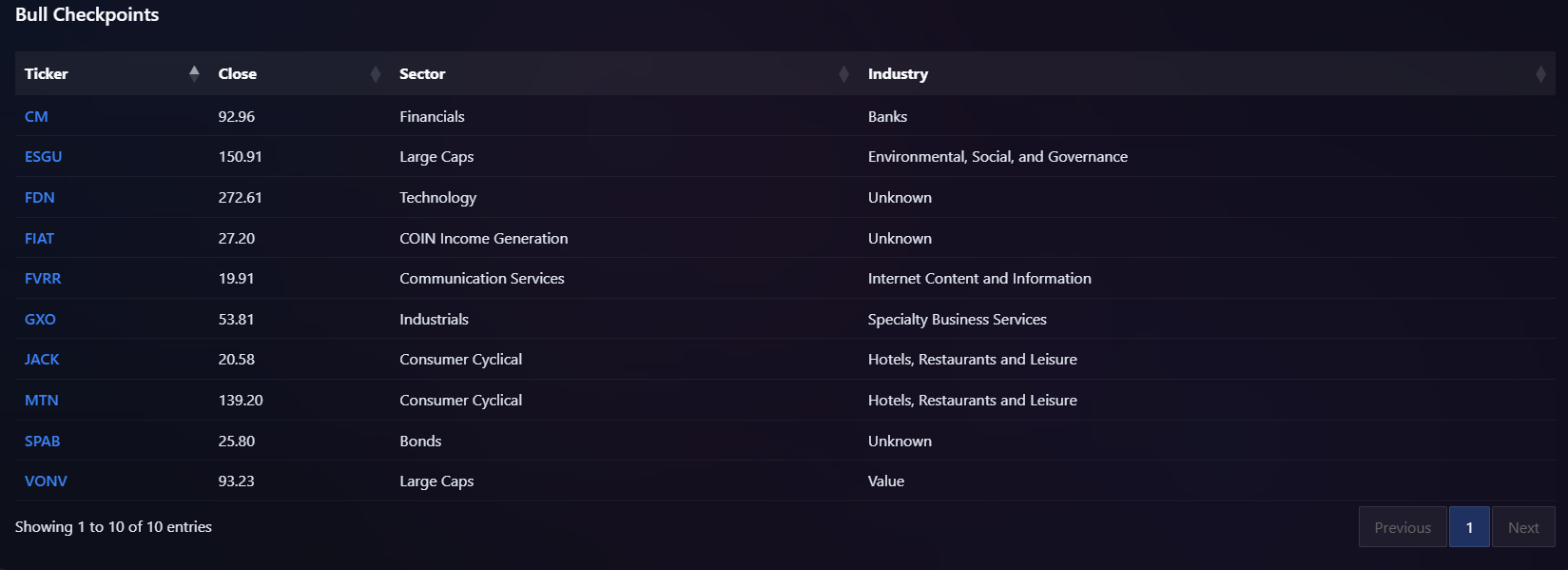This screenshot has height=570, width=1568.
Task: Open the FDN ticker link
Action: [x=40, y=198]
